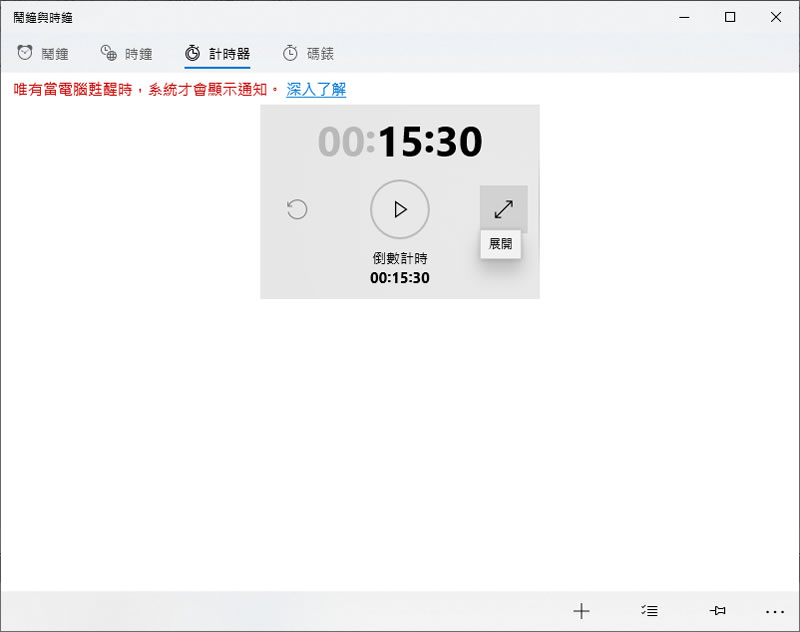The height and width of the screenshot is (632, 800).
Task: Pin the timer using the pin icon
Action: 716,611
